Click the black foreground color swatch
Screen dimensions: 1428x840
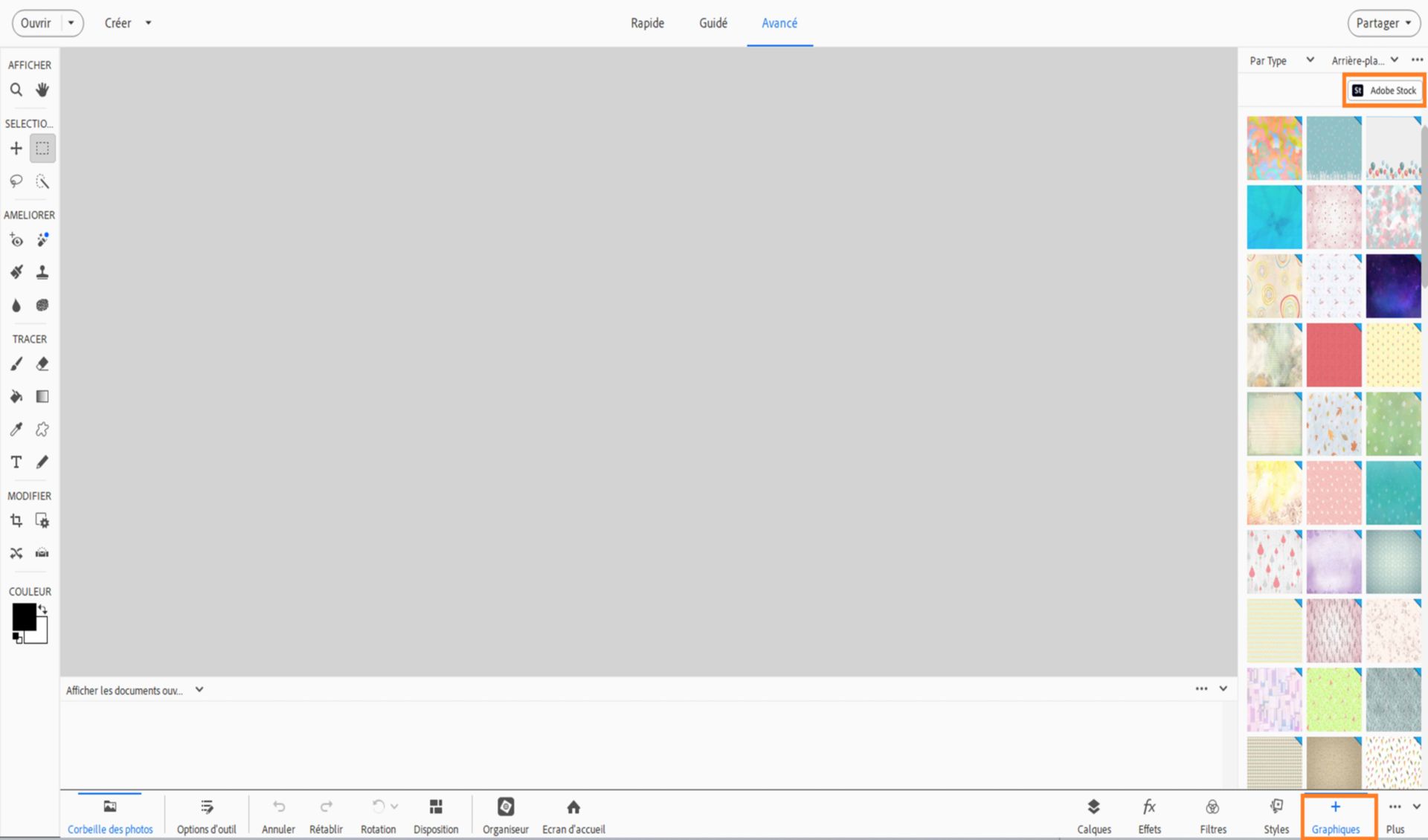pos(23,616)
